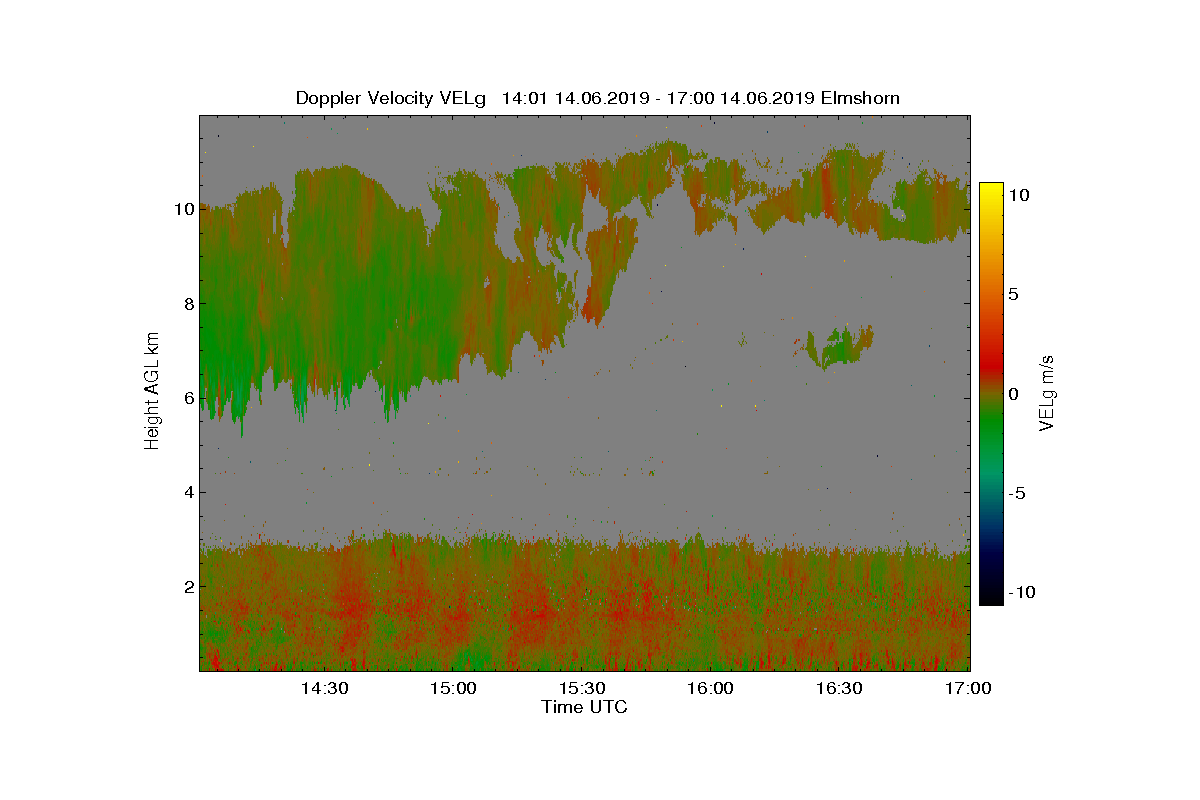Viewport: 1200px width, 800px height.
Task: Click the 'VELg m/s' colorbar label
Action: click(1046, 392)
